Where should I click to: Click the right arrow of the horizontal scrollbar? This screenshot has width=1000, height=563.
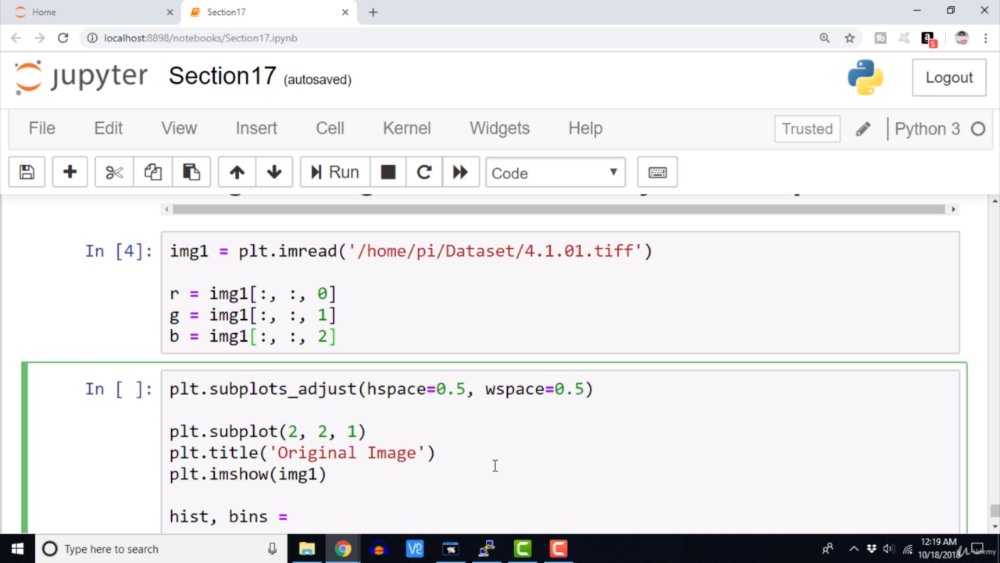(x=953, y=209)
